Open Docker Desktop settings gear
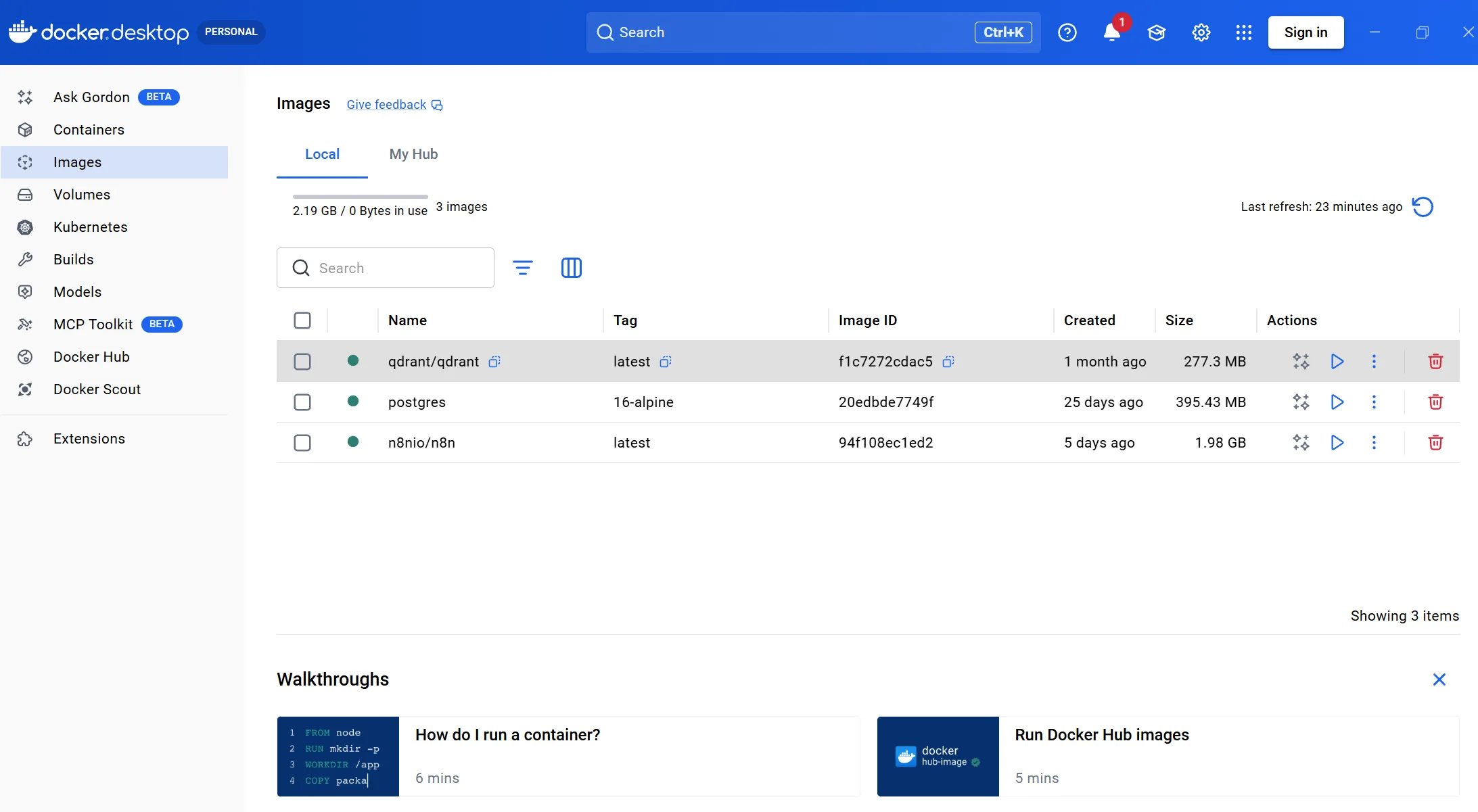This screenshot has width=1478, height=812. point(1201,32)
